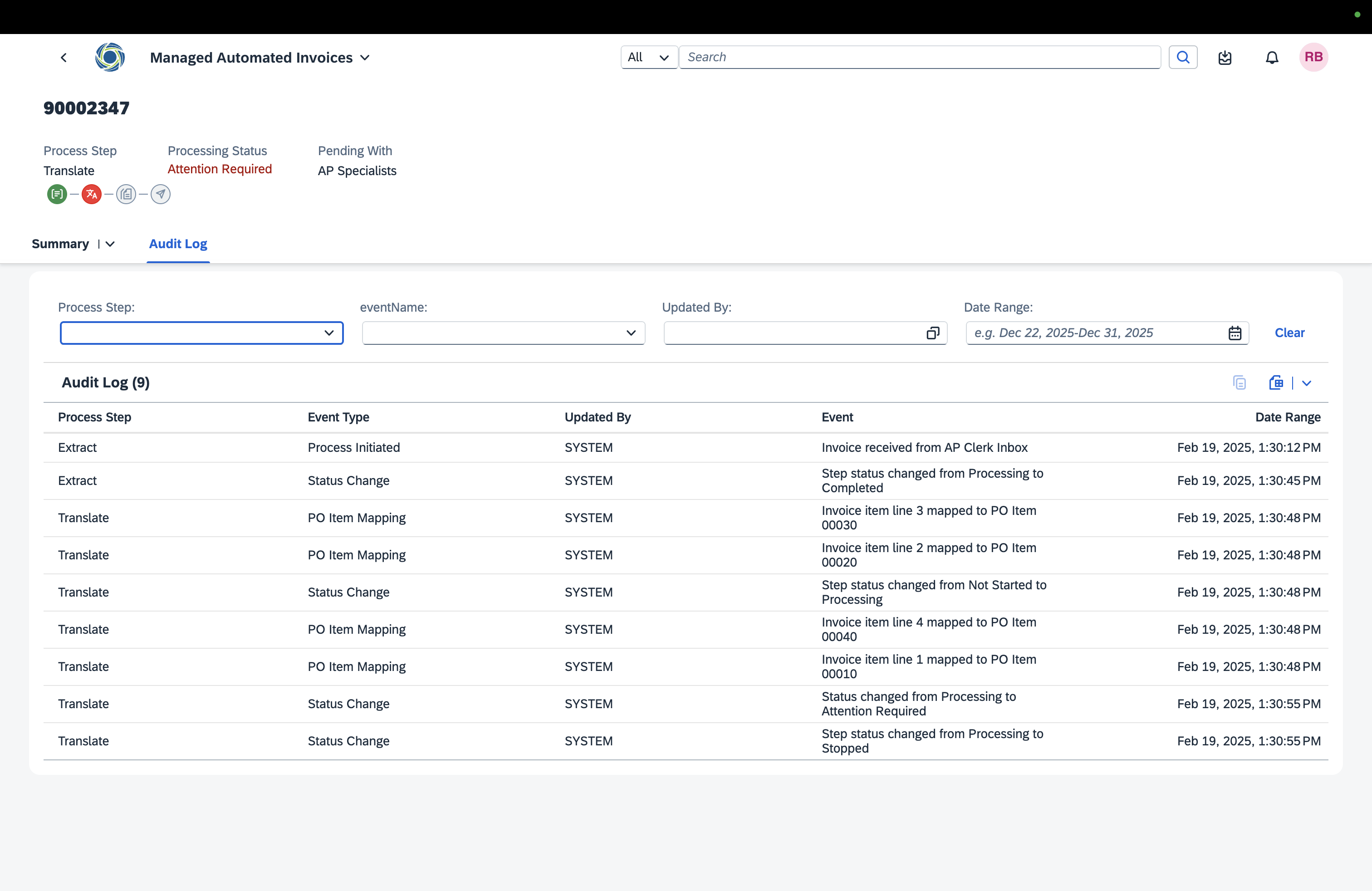Open the RB profile avatar menu

(1314, 57)
